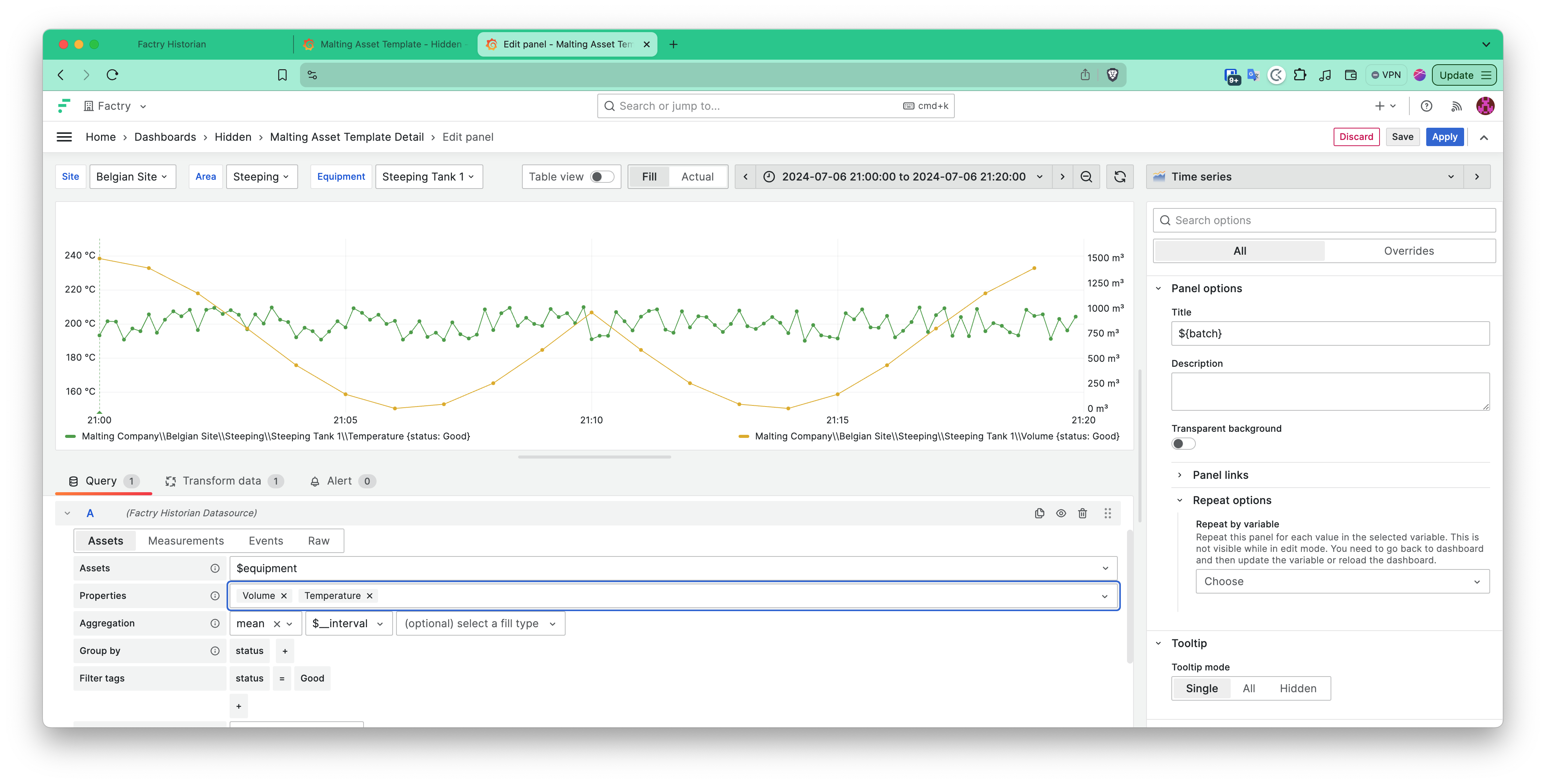Refresh the panel data
This screenshot has width=1546, height=784.
1120,176
